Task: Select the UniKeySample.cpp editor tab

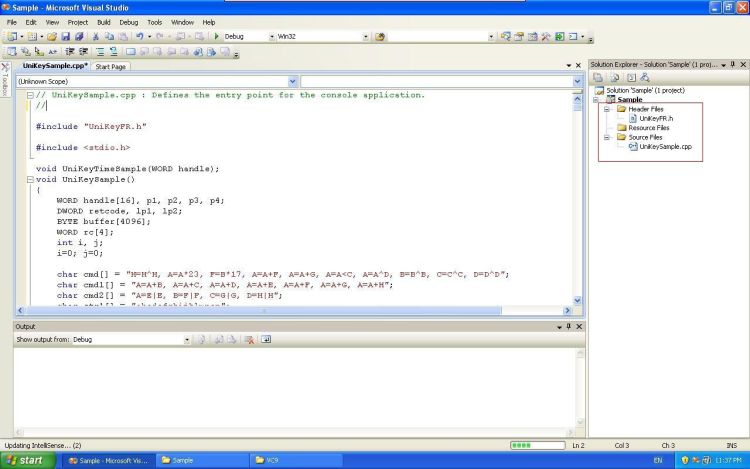Action: click(55, 66)
